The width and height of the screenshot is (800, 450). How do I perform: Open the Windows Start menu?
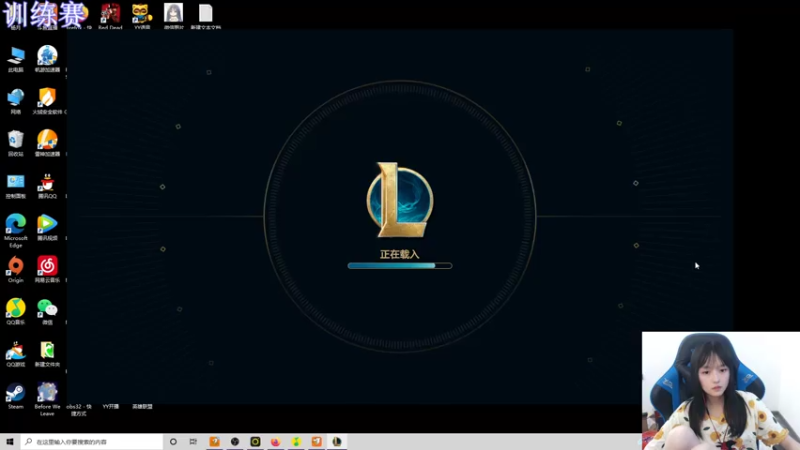click(10, 441)
